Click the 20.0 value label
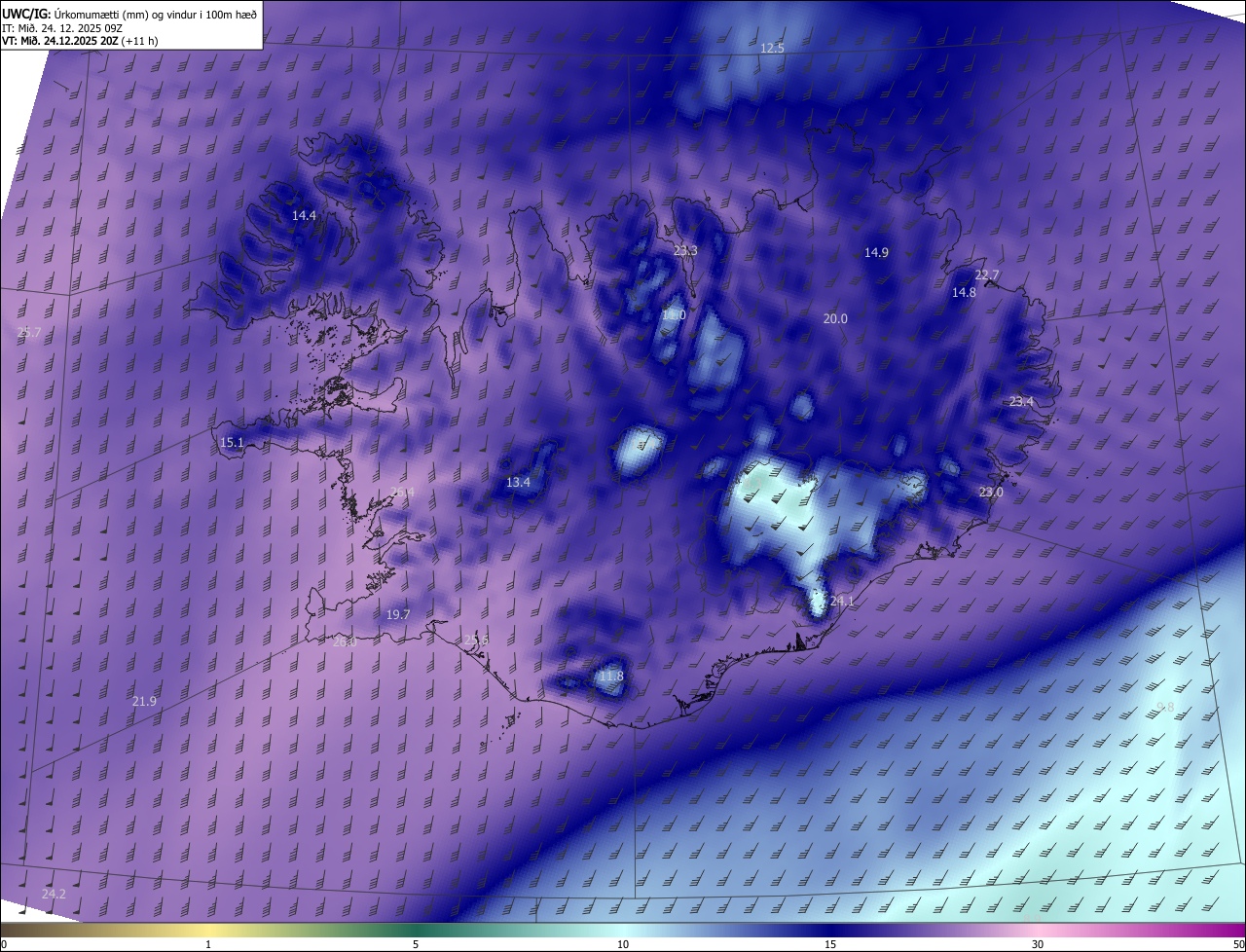The width and height of the screenshot is (1246, 952). pos(835,318)
